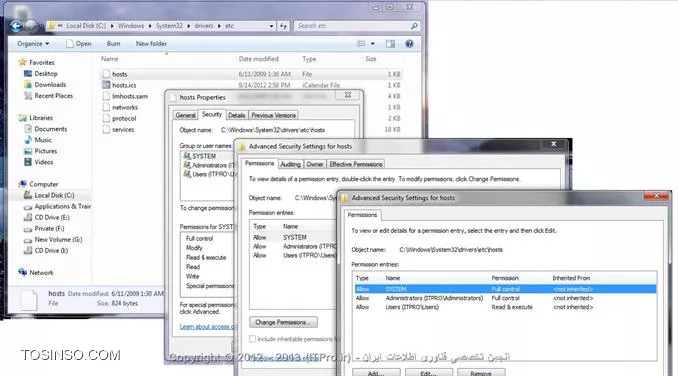Select the hosts.ics file
Image resolution: width=678 pixels, height=376 pixels.
pyautogui.click(x=124, y=85)
